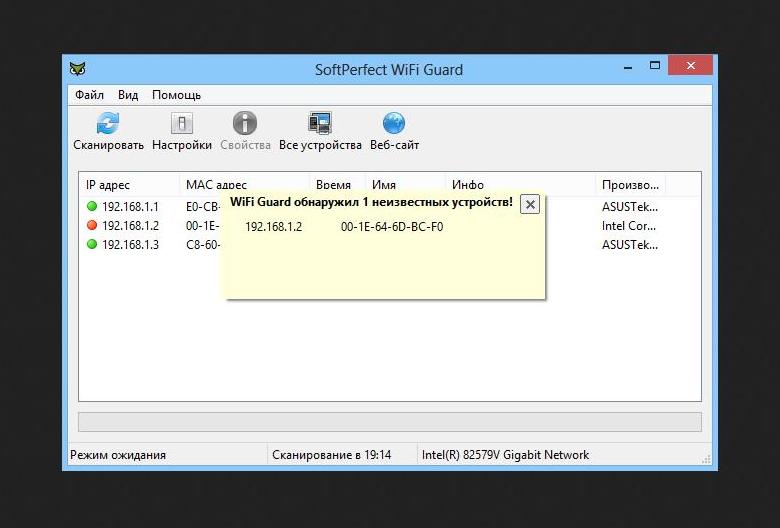Click the Intel Cor... manufacturer cell
The image size is (780, 528).
coord(629,226)
